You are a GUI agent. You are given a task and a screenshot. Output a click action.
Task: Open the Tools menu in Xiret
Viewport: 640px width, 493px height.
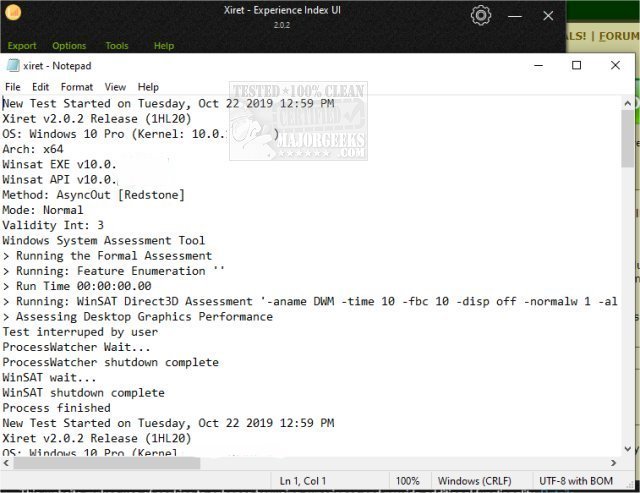[117, 46]
